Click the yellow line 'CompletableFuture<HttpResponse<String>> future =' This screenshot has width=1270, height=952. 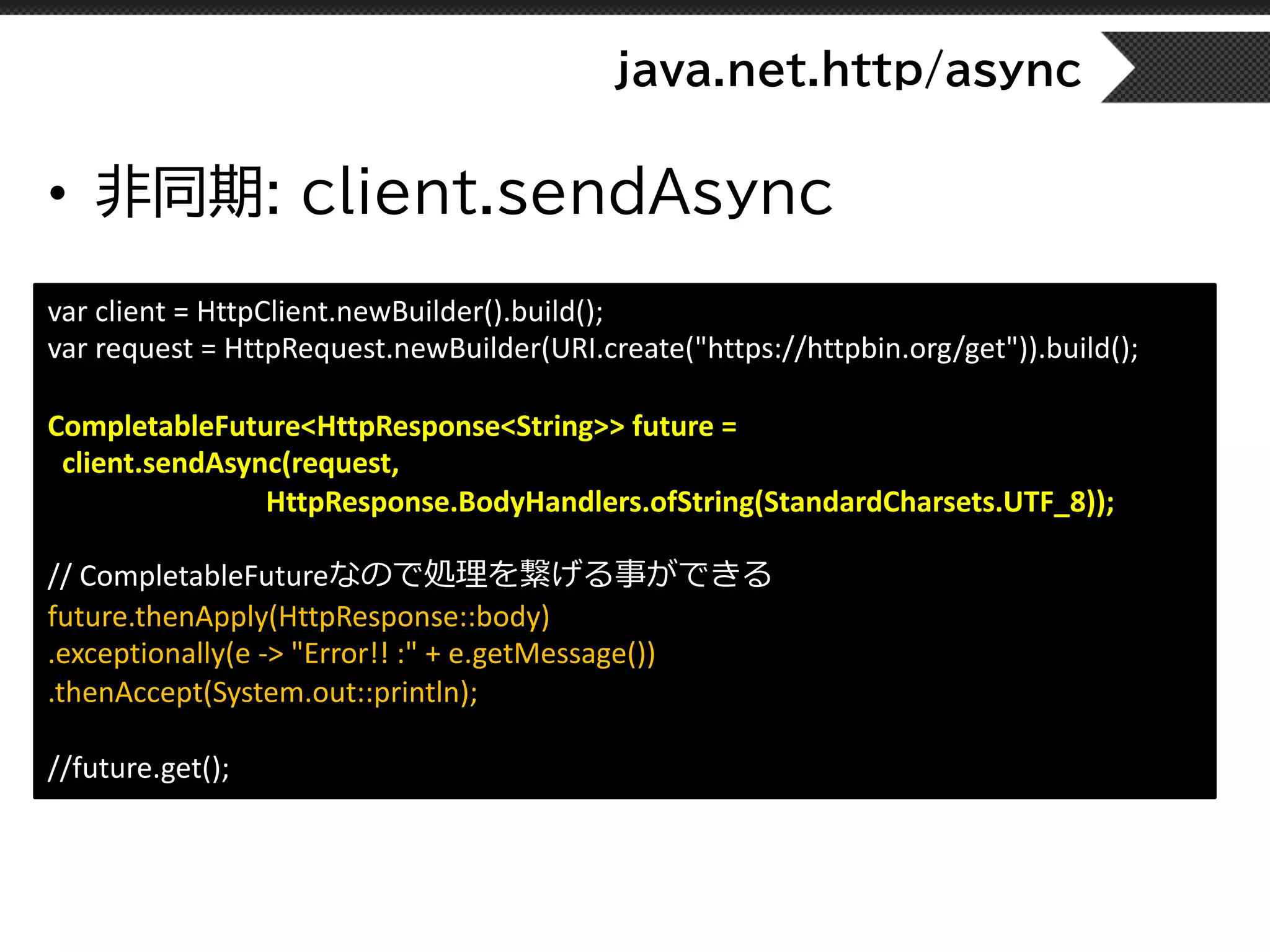tap(392, 426)
